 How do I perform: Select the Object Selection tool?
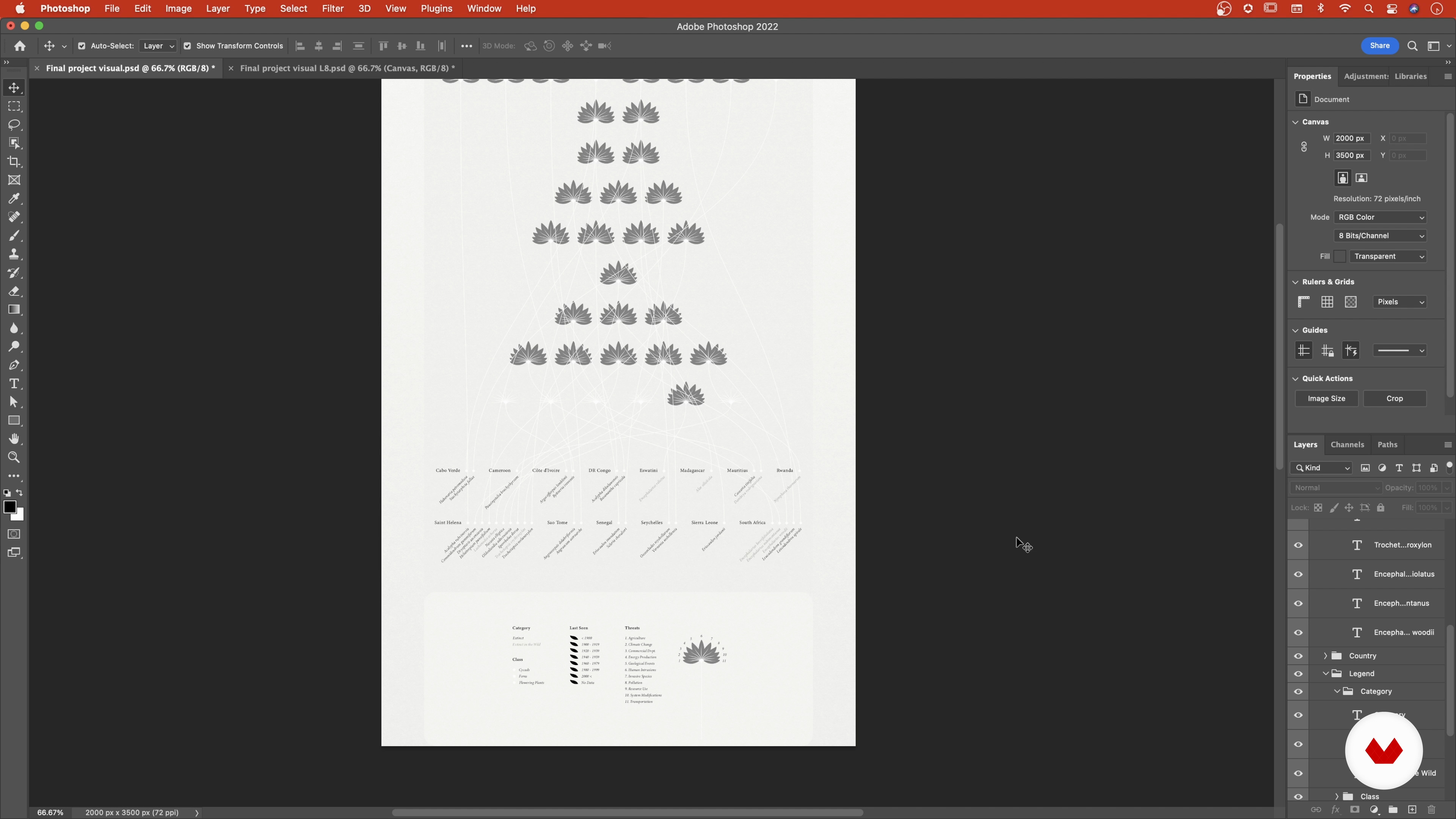point(14,143)
